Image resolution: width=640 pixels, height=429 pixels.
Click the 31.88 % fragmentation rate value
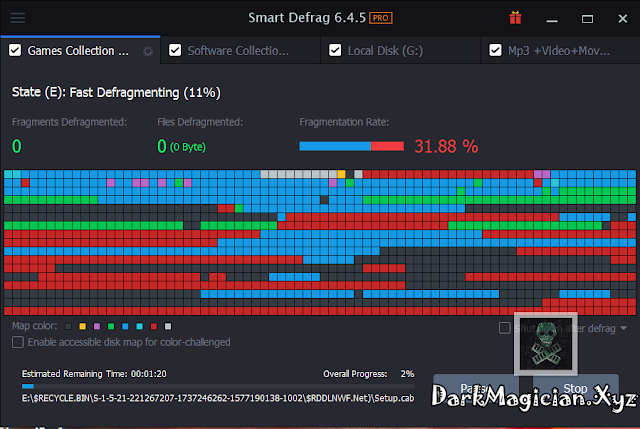[446, 146]
